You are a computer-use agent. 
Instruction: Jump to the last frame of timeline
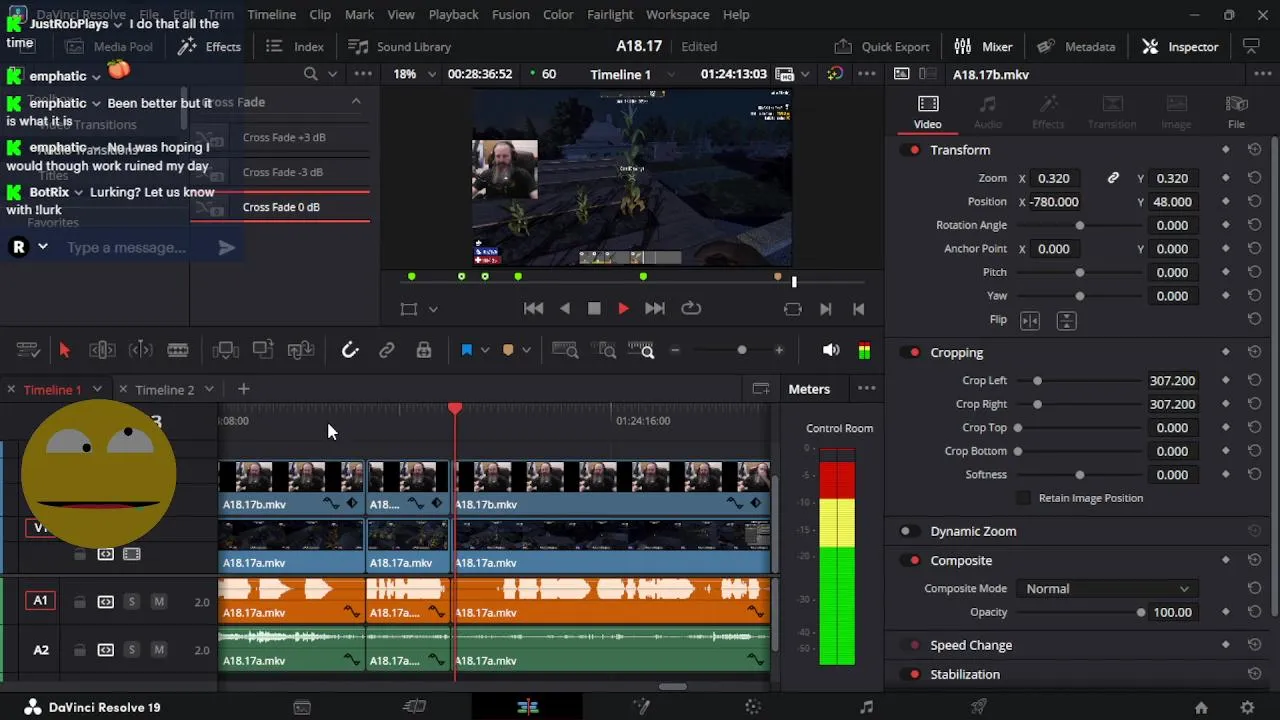point(655,309)
